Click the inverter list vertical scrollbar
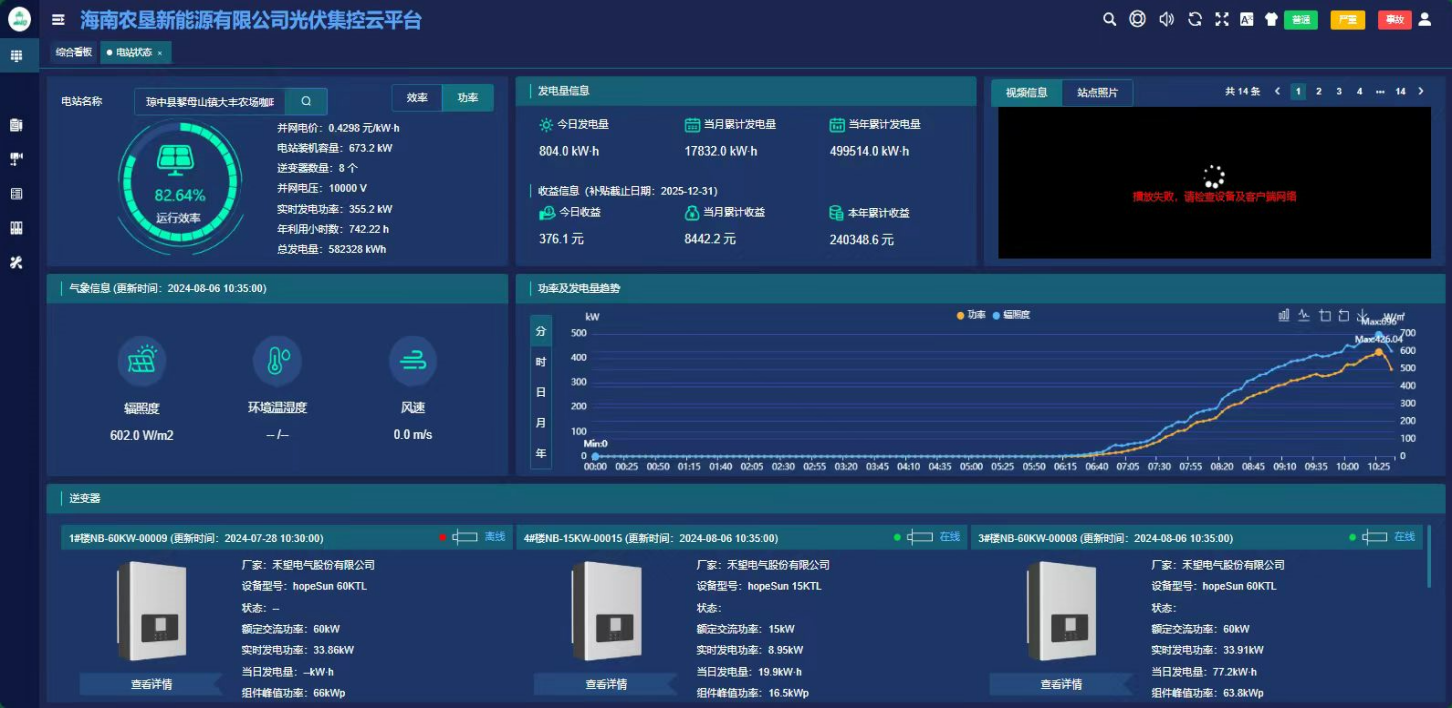The image size is (1452, 708). 1429,557
